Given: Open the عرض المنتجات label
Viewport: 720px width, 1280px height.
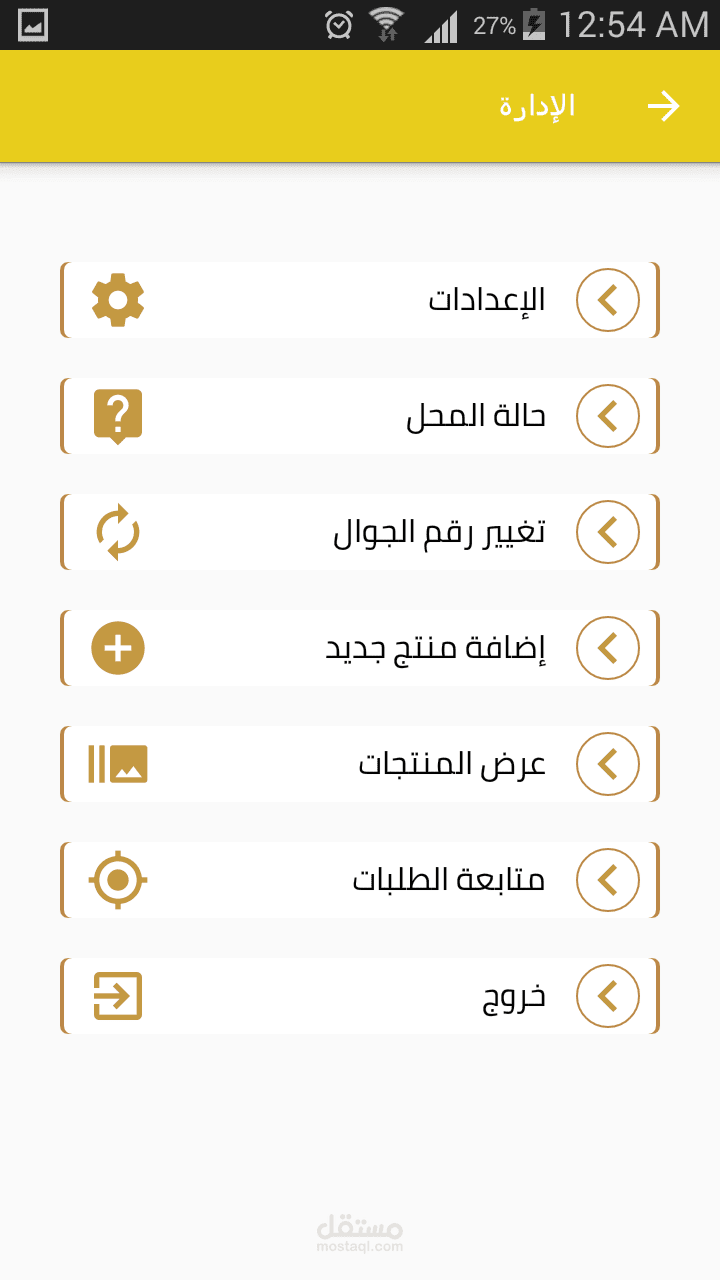Looking at the screenshot, I should (453, 765).
